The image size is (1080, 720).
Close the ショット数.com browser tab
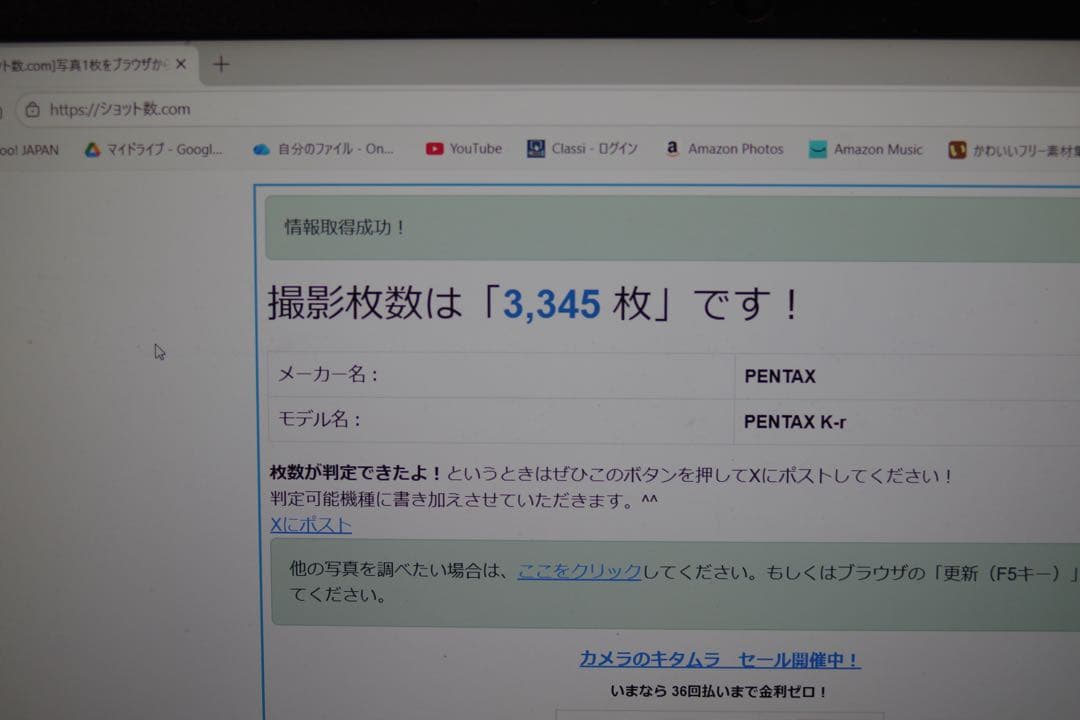point(181,64)
